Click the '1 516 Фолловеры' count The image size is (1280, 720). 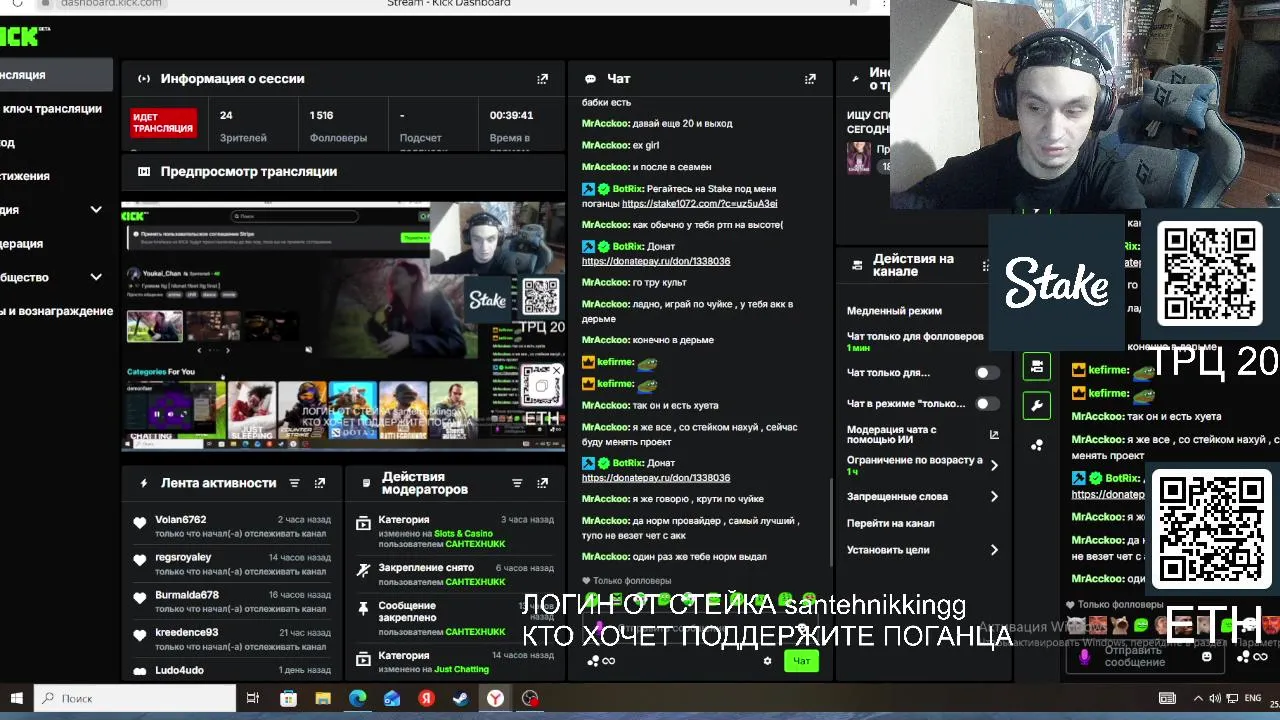point(338,126)
